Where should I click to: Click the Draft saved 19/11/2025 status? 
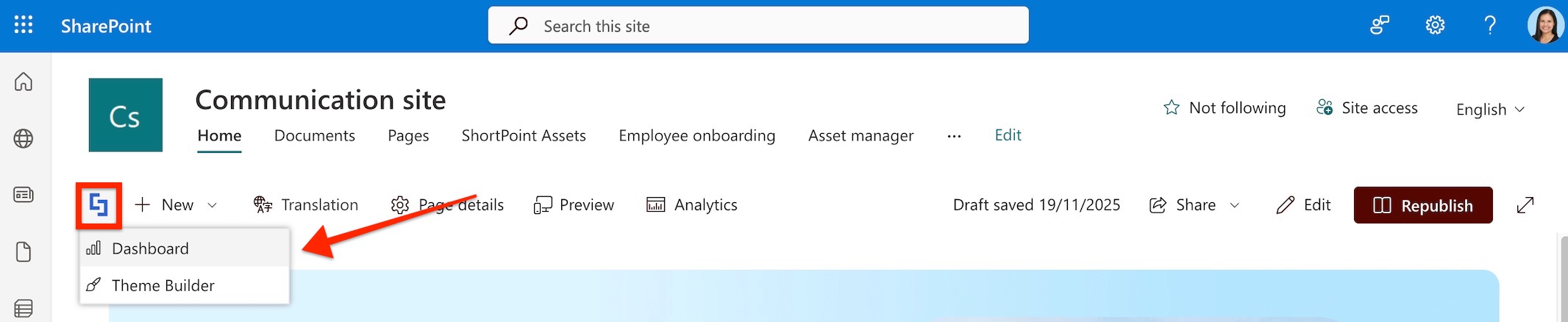pyautogui.click(x=1036, y=205)
